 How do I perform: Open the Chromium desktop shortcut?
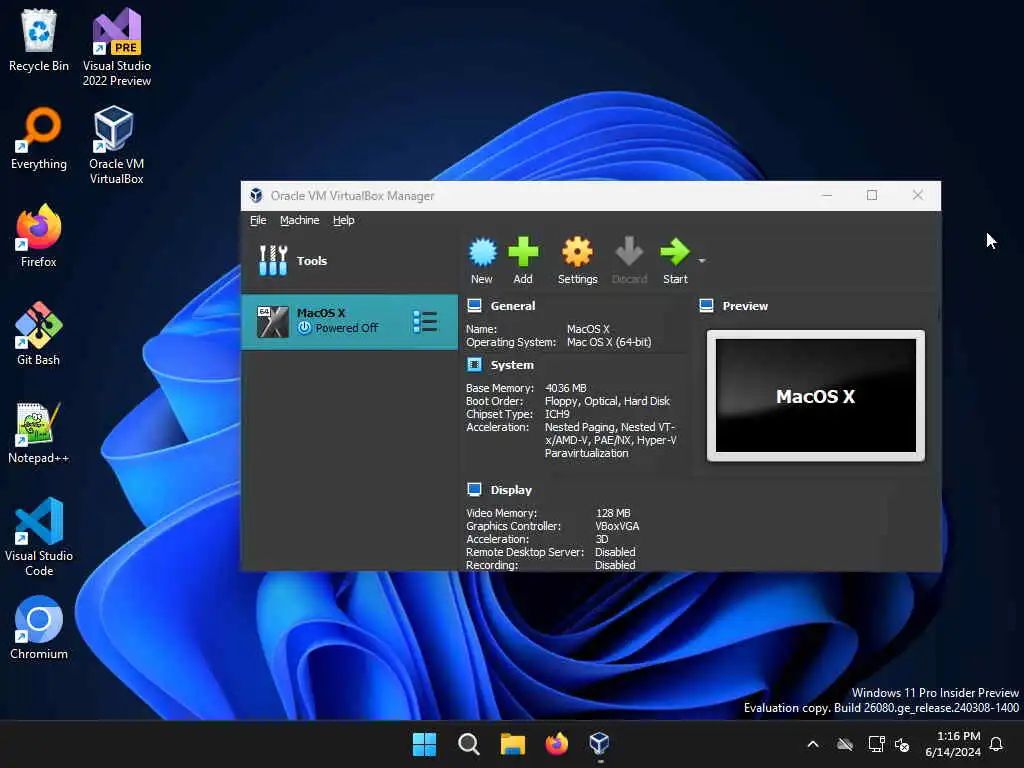point(39,628)
